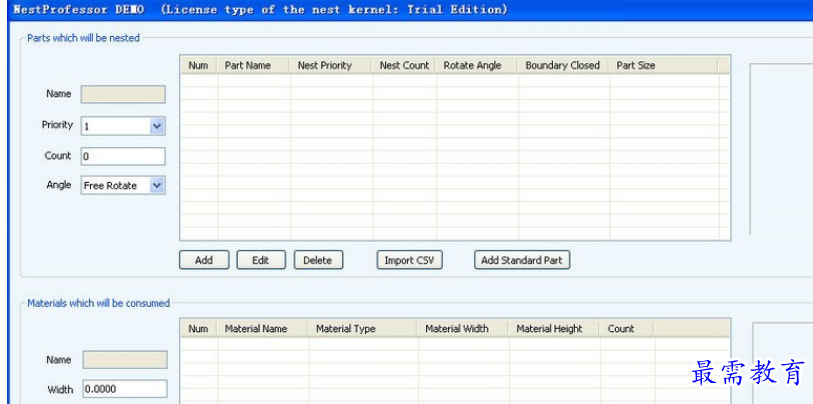
Task: Click the Part Name column header
Action: click(x=254, y=65)
